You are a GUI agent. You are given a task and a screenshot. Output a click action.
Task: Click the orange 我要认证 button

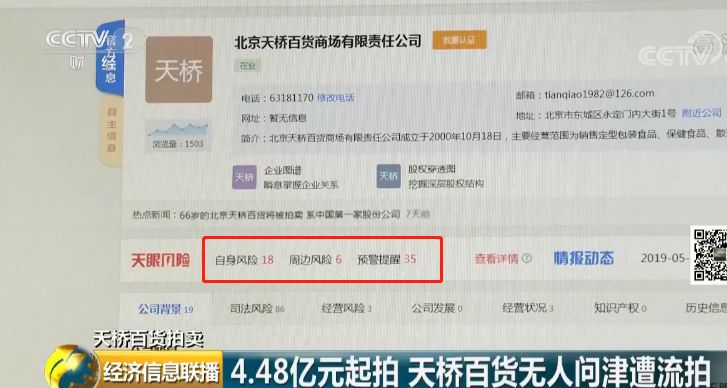click(x=459, y=40)
